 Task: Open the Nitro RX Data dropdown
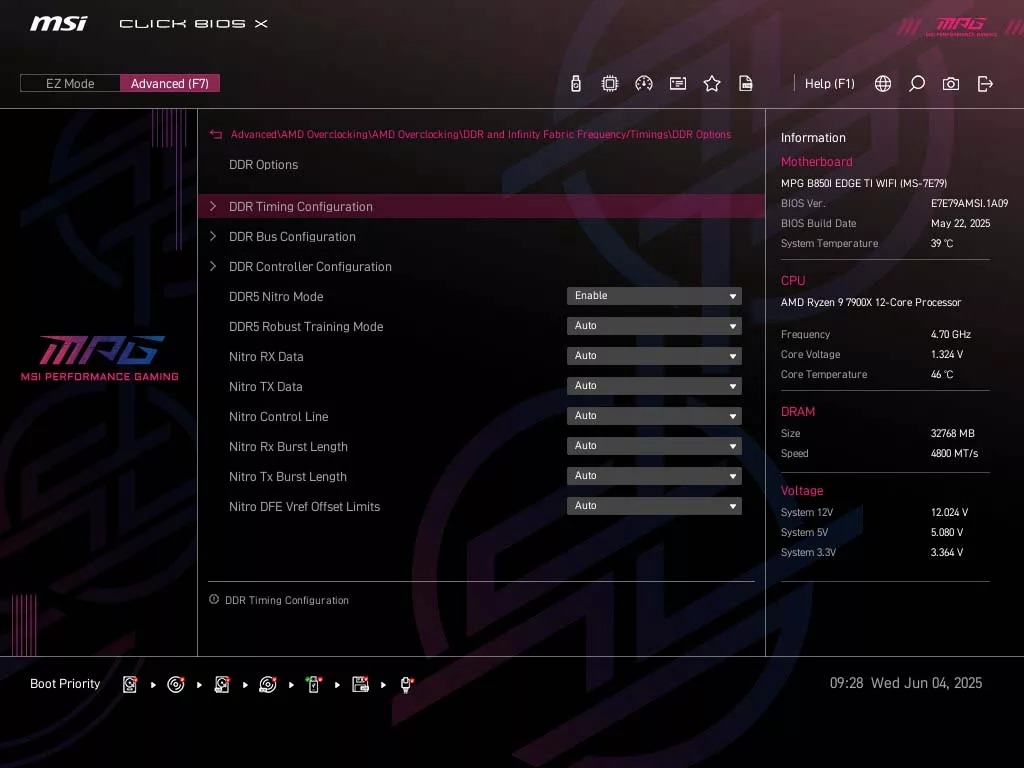pyautogui.click(x=654, y=356)
